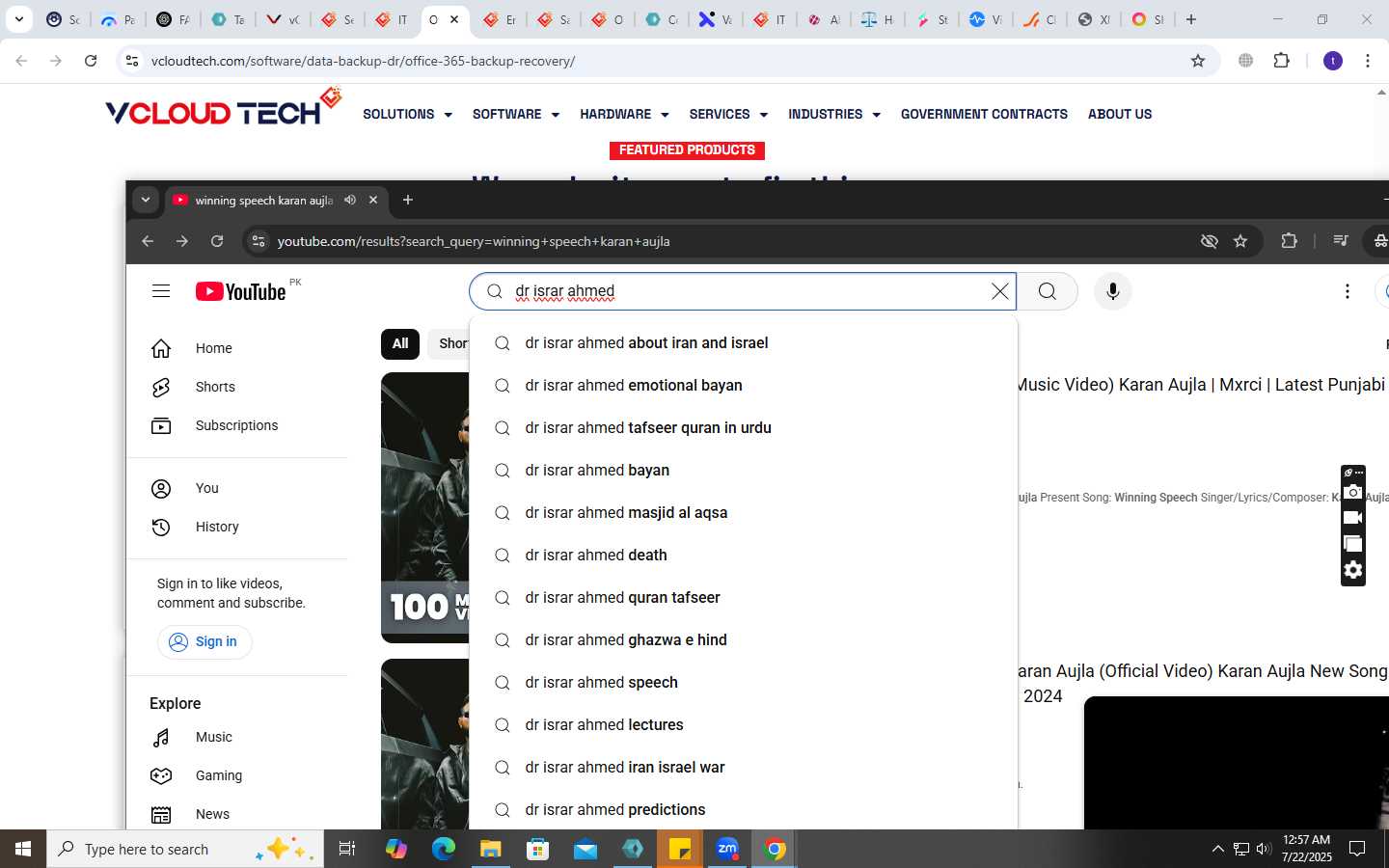The height and width of the screenshot is (868, 1389).
Task: Open the profile avatar in vcloudtech window
Action: point(1333,61)
